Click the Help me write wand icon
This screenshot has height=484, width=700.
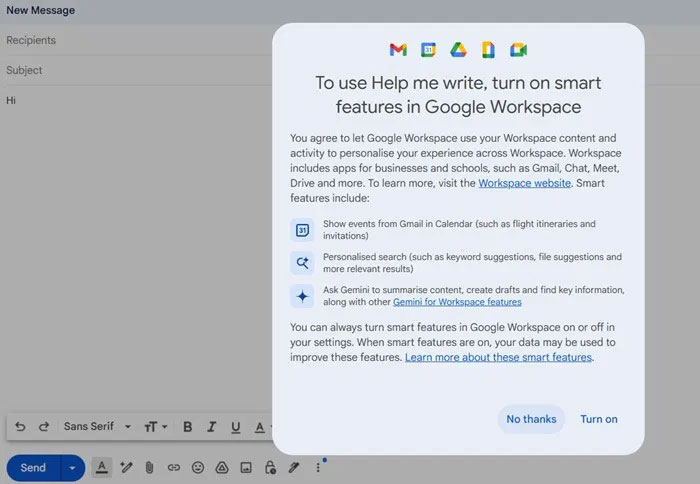tap(126, 467)
